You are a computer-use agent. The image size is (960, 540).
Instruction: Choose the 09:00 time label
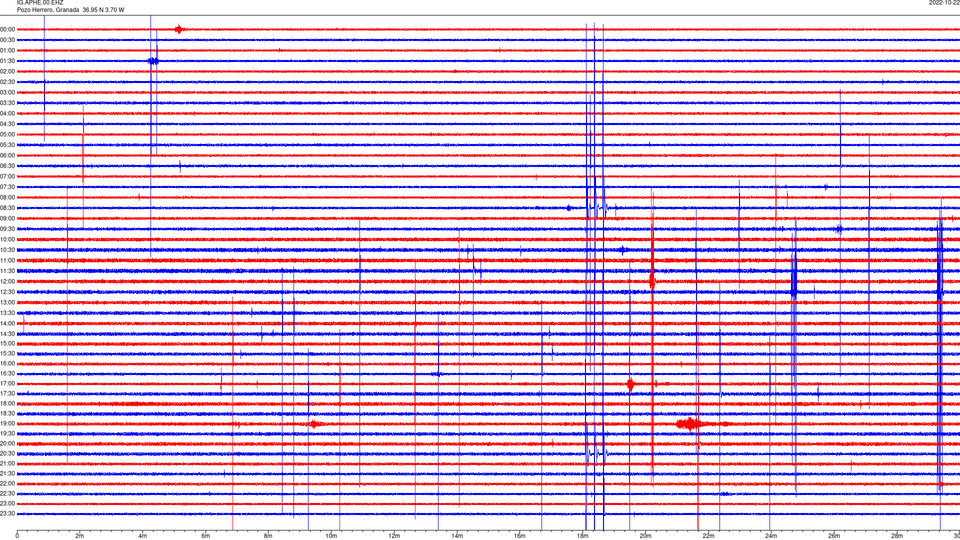(x=8, y=219)
